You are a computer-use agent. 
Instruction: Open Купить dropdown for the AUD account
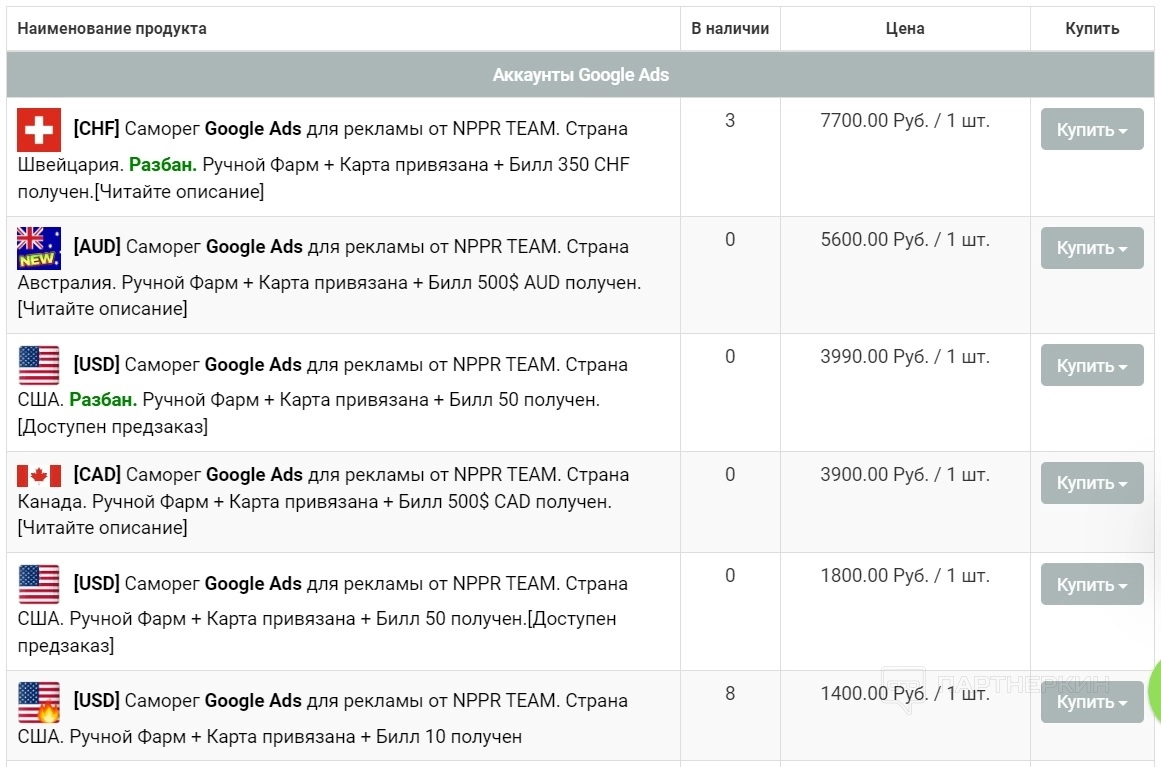pyautogui.click(x=1091, y=248)
